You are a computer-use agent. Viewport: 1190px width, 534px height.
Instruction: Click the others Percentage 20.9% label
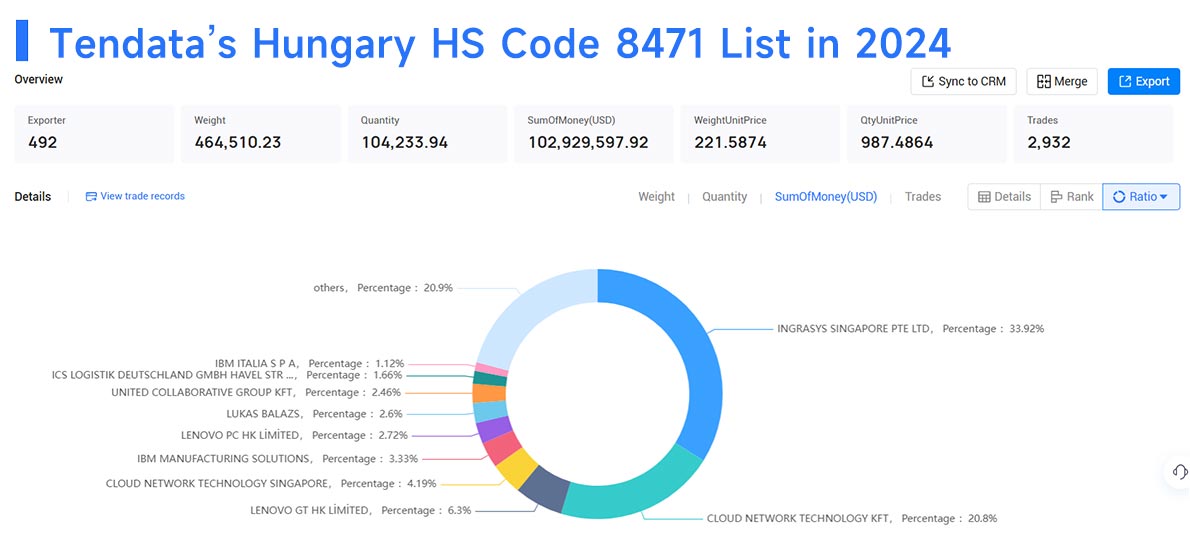pos(383,287)
